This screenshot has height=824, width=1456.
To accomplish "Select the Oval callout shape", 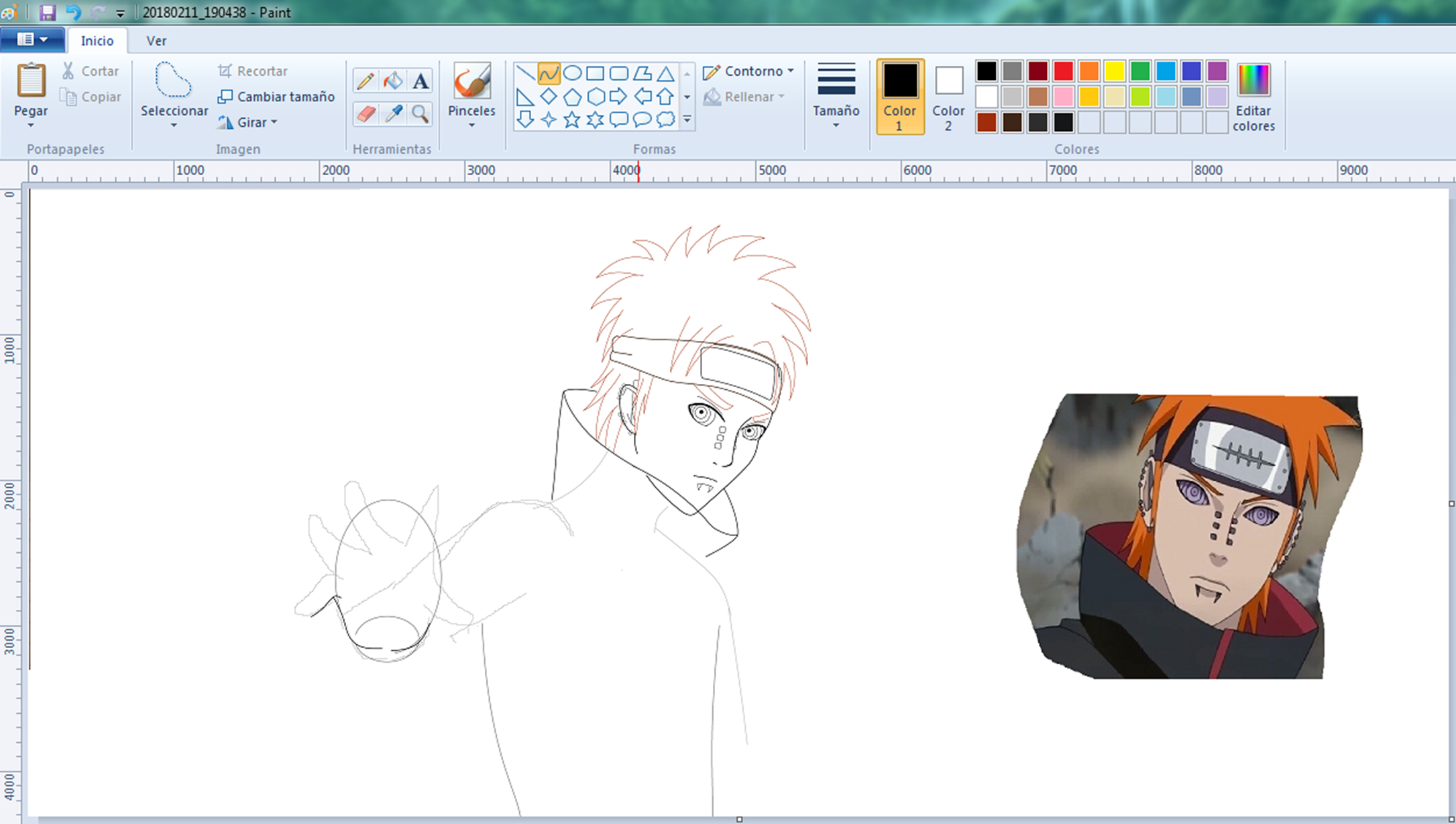I will coord(642,119).
